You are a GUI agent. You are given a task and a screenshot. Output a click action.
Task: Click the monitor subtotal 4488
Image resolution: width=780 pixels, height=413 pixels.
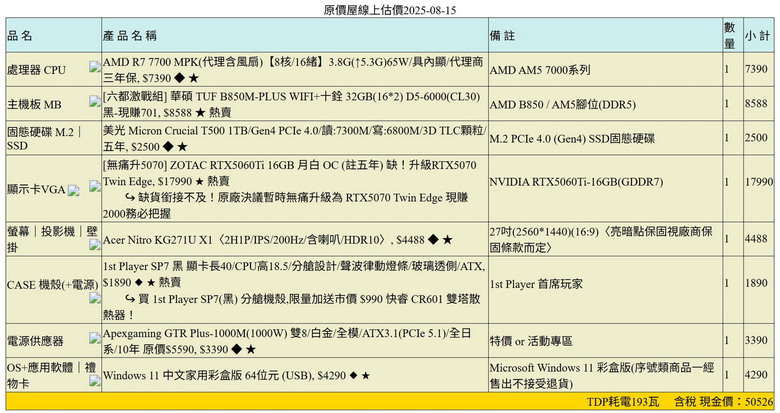(756, 239)
